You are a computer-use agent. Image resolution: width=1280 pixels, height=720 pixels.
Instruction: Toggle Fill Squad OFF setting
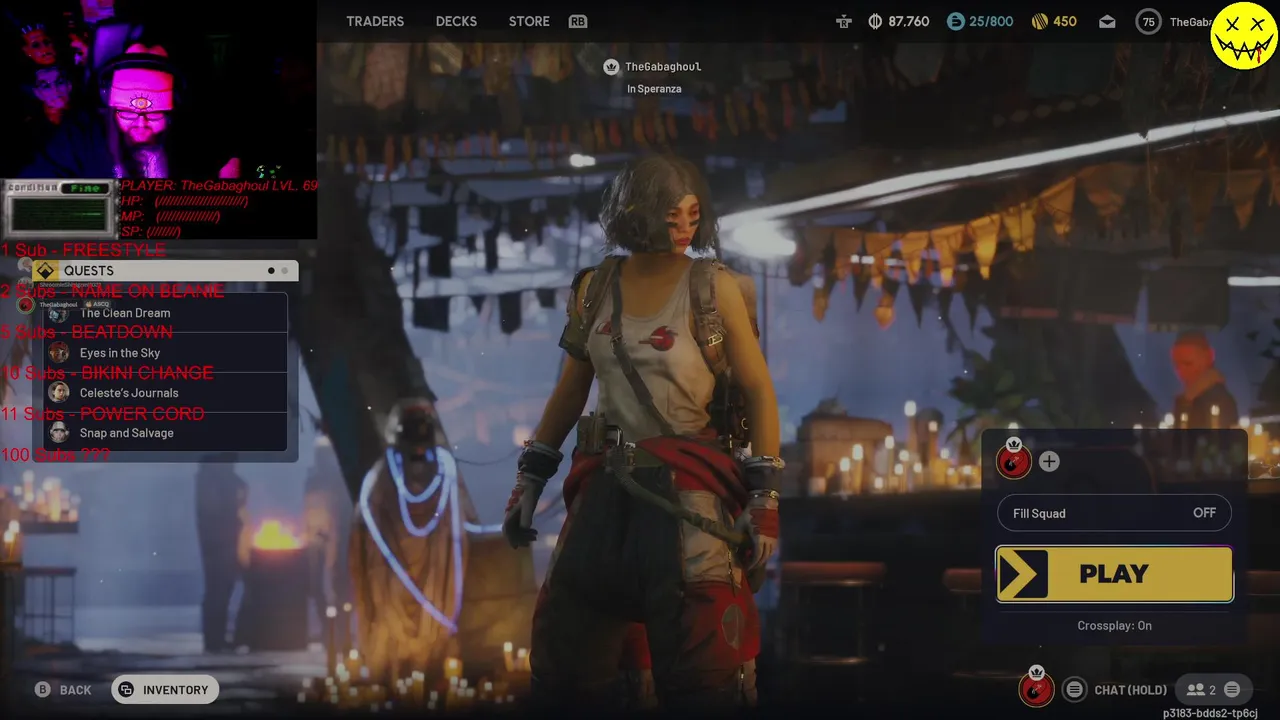tap(1114, 513)
